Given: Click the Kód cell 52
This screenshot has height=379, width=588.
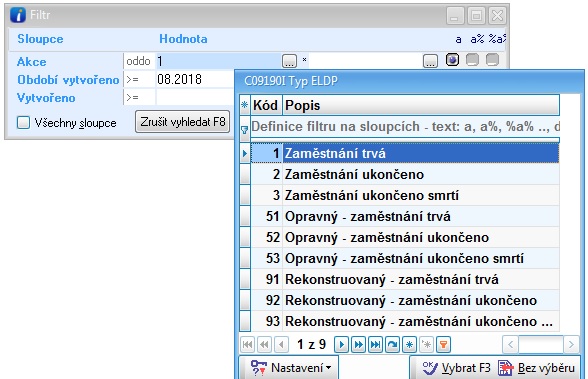Looking at the screenshot, I should tap(266, 237).
